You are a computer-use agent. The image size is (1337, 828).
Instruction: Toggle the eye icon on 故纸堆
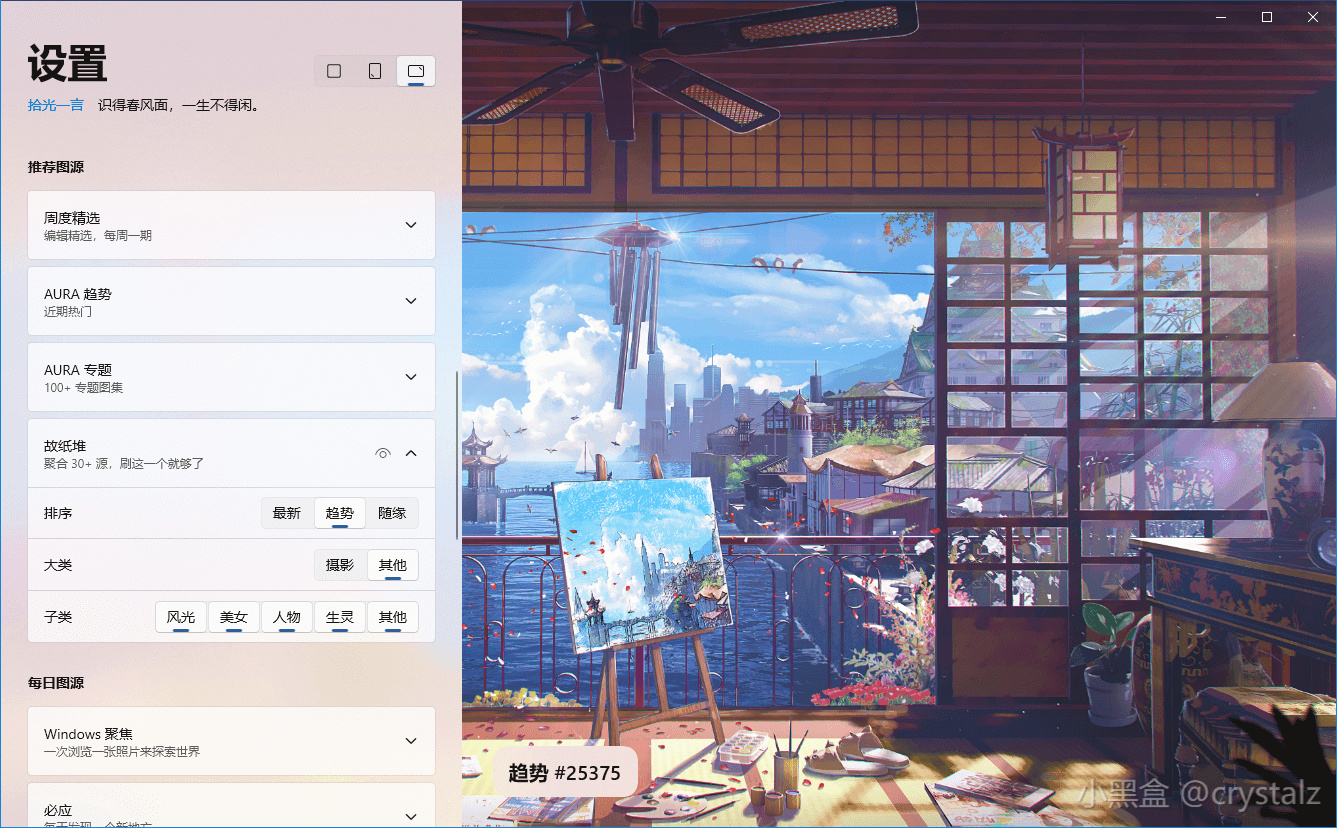382,453
